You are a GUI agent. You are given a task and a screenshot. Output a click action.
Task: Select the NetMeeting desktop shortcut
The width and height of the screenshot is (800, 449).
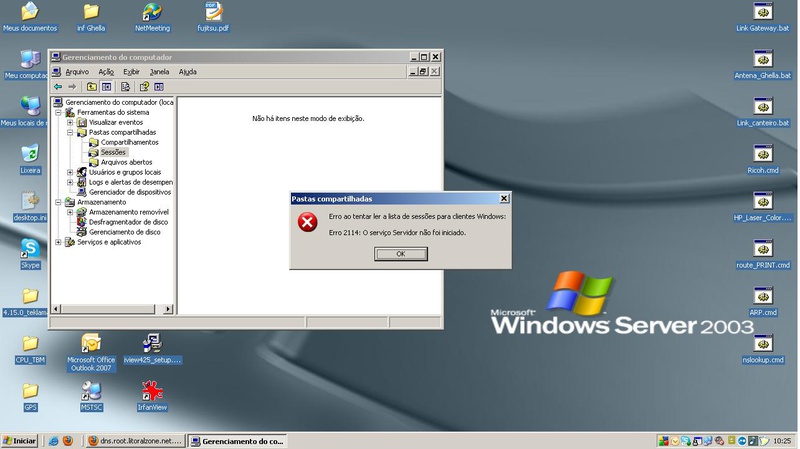[x=152, y=17]
